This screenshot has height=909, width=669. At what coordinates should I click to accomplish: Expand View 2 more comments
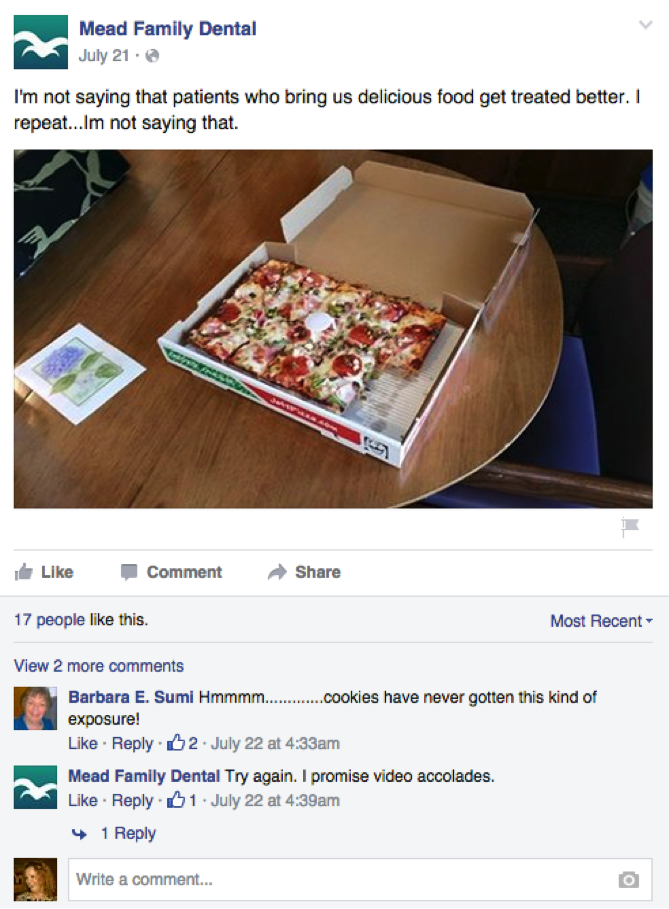[x=99, y=666]
